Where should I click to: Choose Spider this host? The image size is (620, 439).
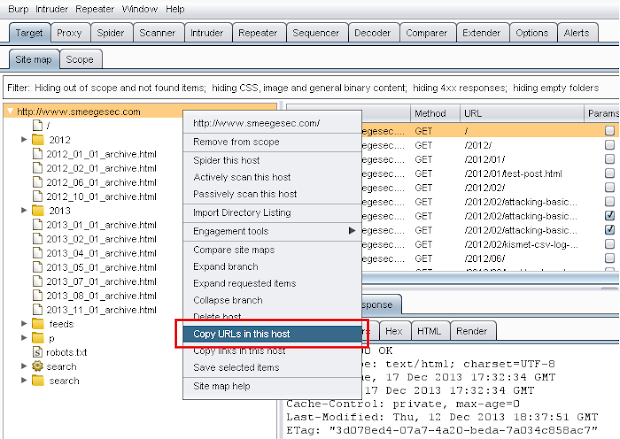click(272, 160)
